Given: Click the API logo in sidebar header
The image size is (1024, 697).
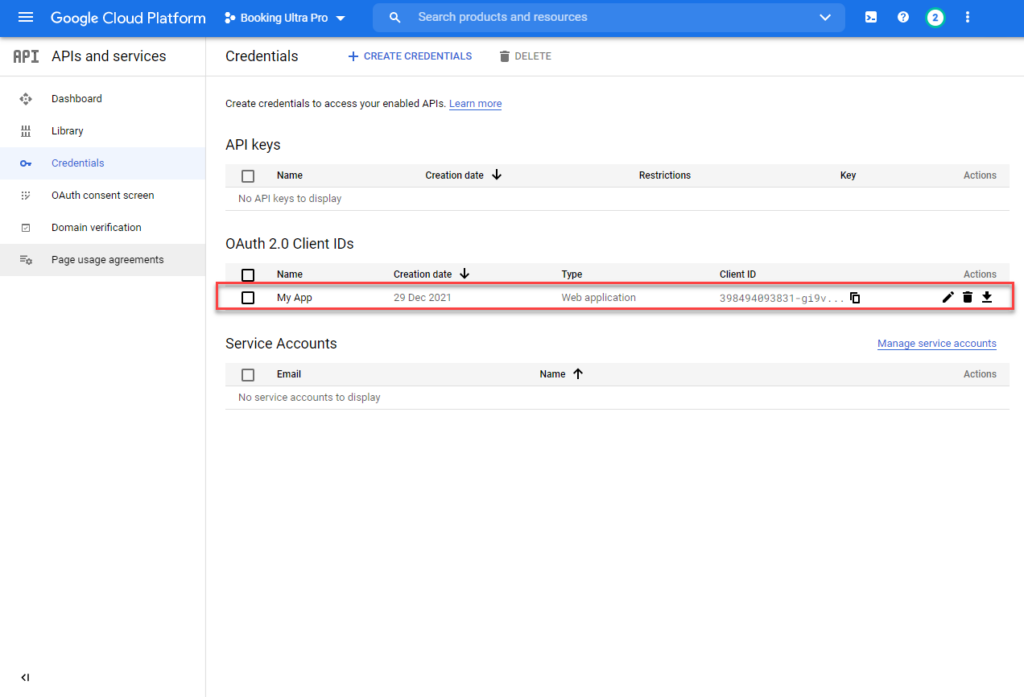Looking at the screenshot, I should [26, 56].
